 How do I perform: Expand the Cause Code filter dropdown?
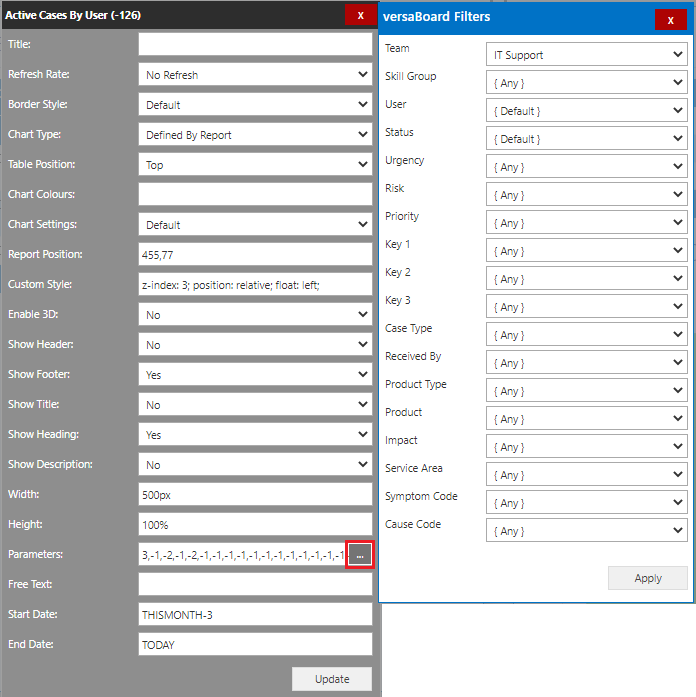click(586, 531)
